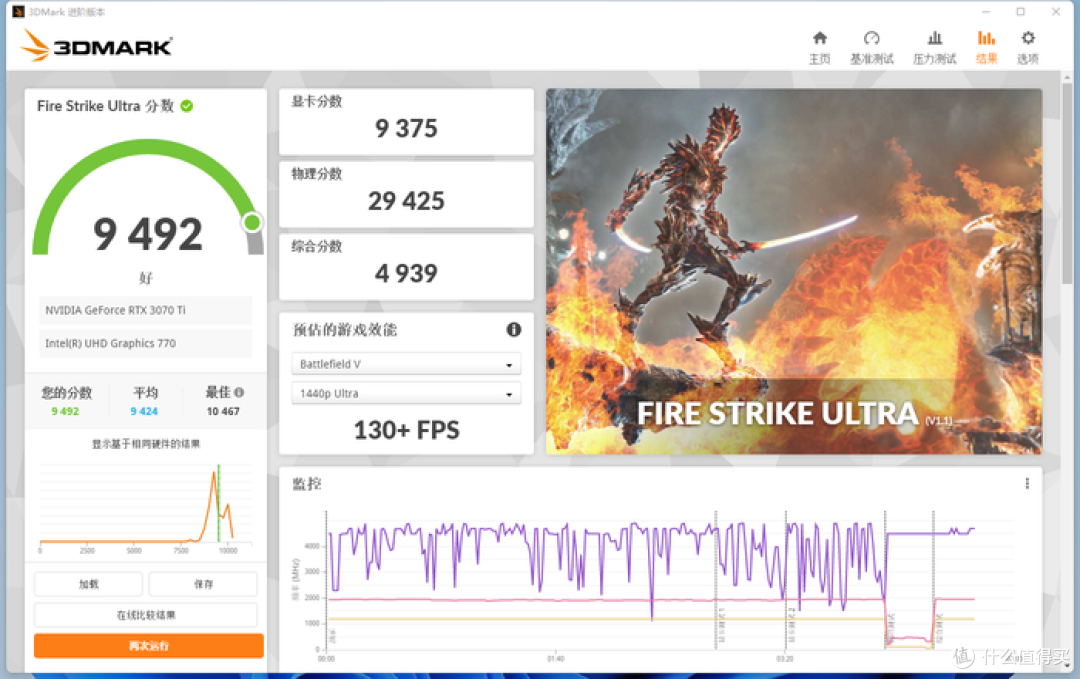Click the Save (保存) button
The height and width of the screenshot is (679, 1080).
click(203, 584)
